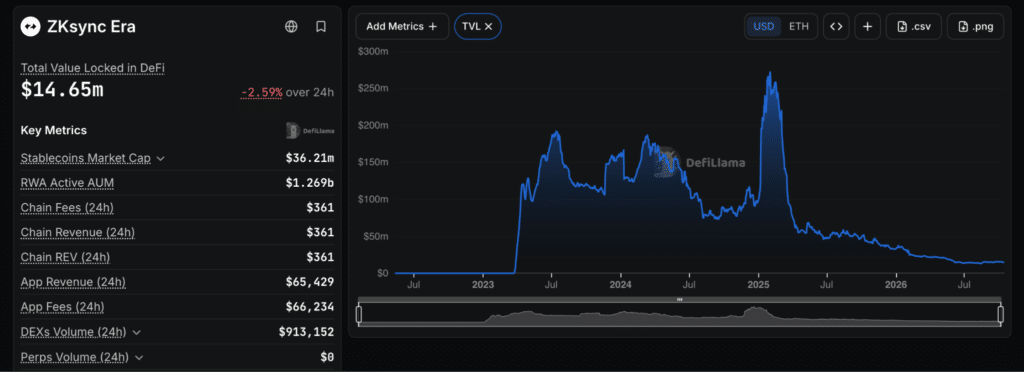Image resolution: width=1024 pixels, height=372 pixels.
Task: Click the 2023 x-axis label
Action: coord(482,285)
